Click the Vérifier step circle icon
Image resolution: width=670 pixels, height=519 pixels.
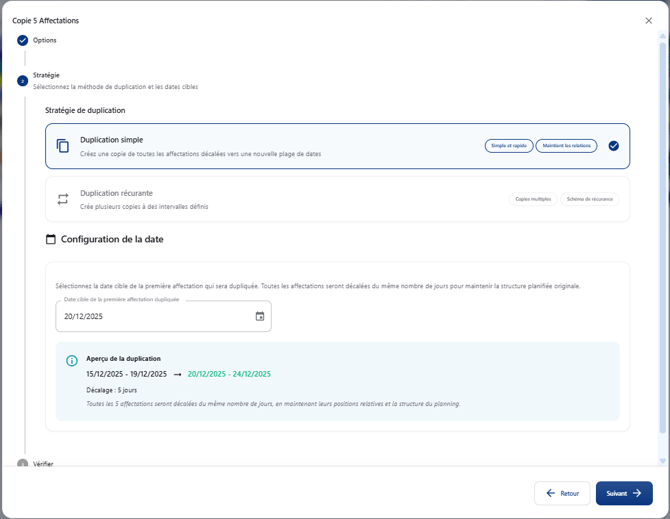click(x=22, y=464)
